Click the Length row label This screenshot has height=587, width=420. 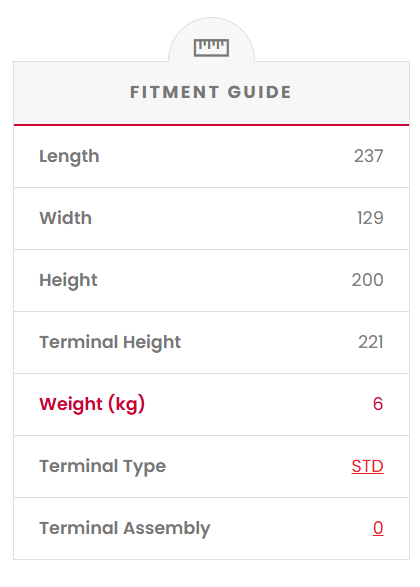pos(69,156)
